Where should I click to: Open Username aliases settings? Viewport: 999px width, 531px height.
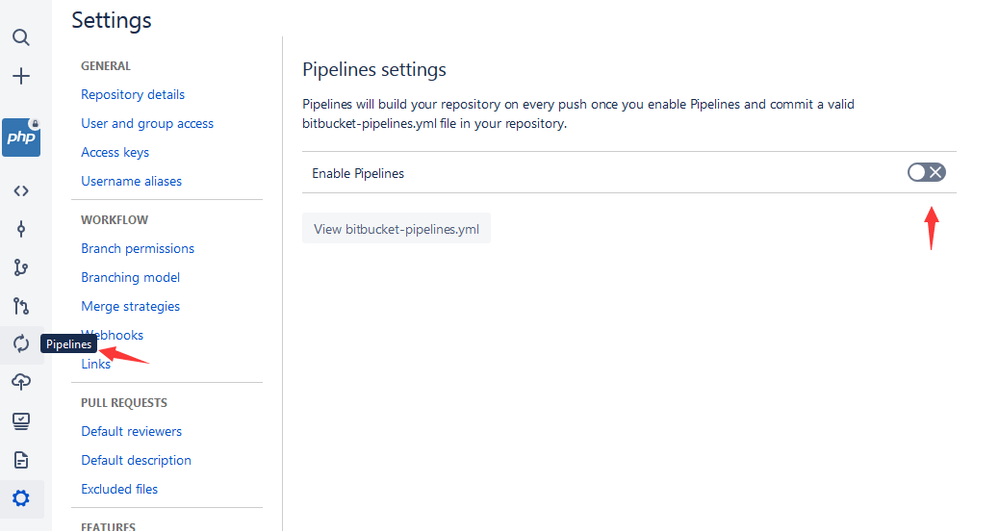tap(131, 181)
